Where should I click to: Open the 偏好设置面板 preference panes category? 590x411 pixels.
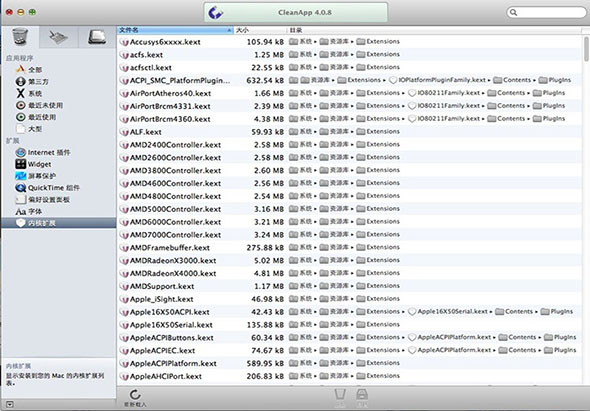click(x=43, y=199)
